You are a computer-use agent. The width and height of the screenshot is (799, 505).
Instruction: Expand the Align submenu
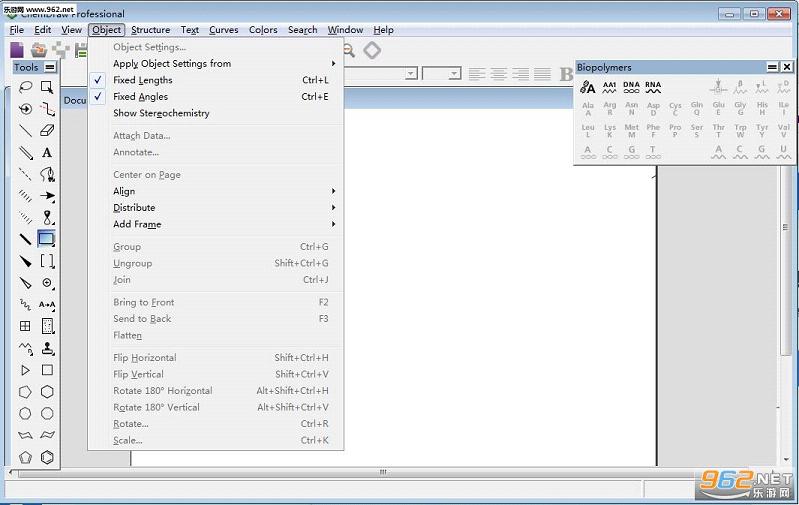click(217, 191)
